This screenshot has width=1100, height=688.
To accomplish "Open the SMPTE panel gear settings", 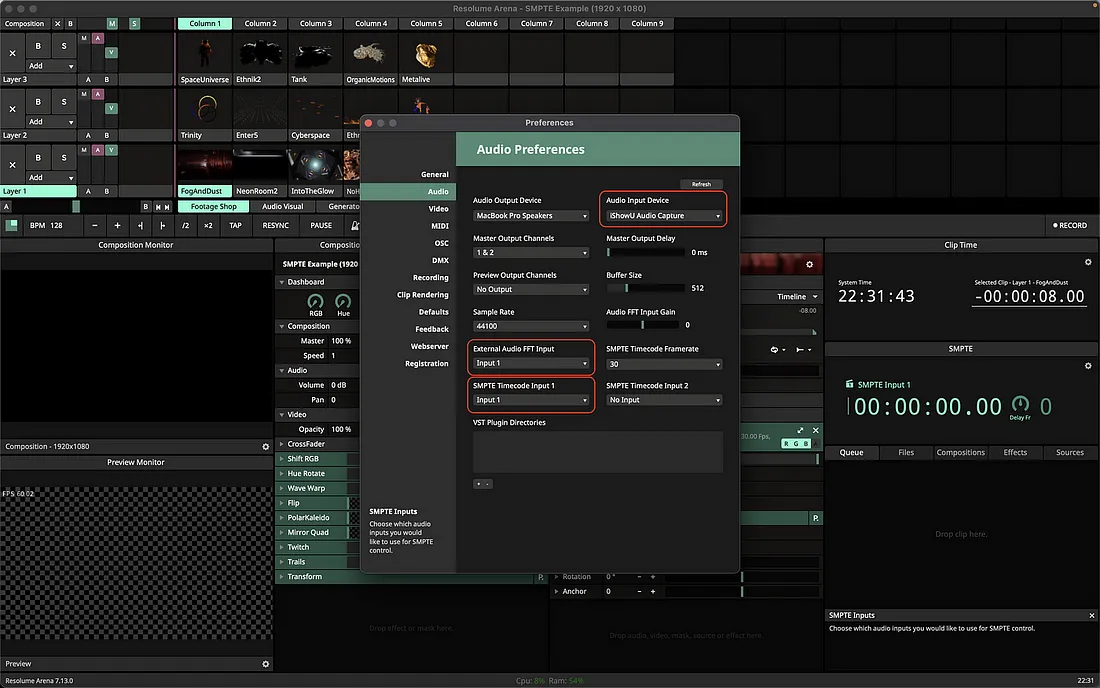I will click(x=1088, y=366).
